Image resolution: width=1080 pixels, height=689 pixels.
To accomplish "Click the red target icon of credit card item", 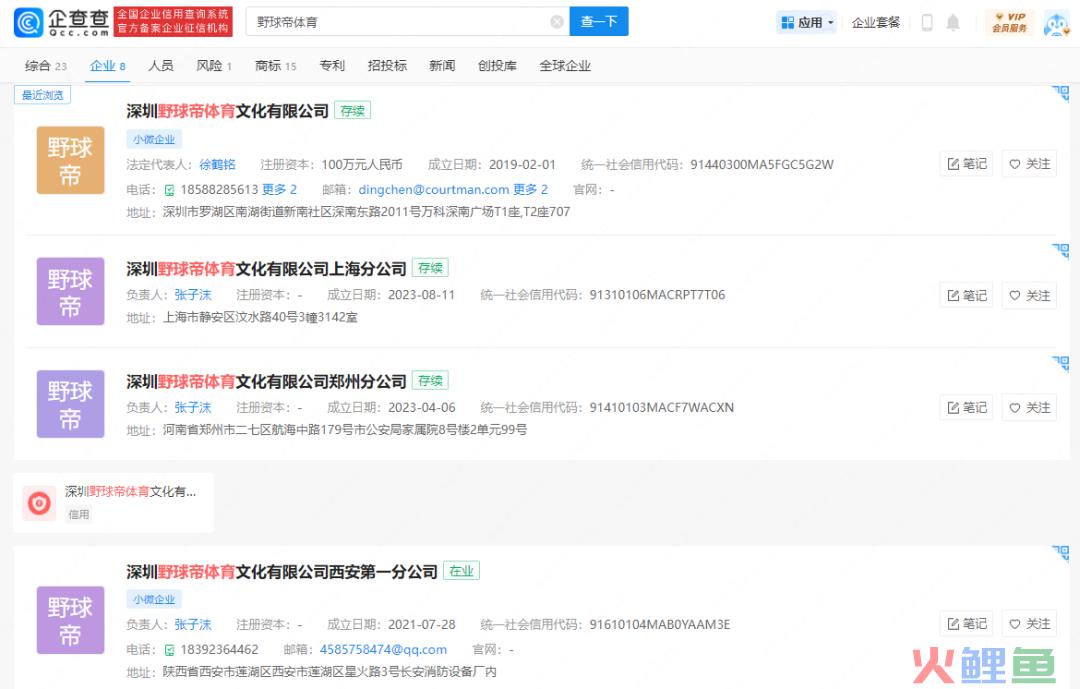I will tap(39, 503).
